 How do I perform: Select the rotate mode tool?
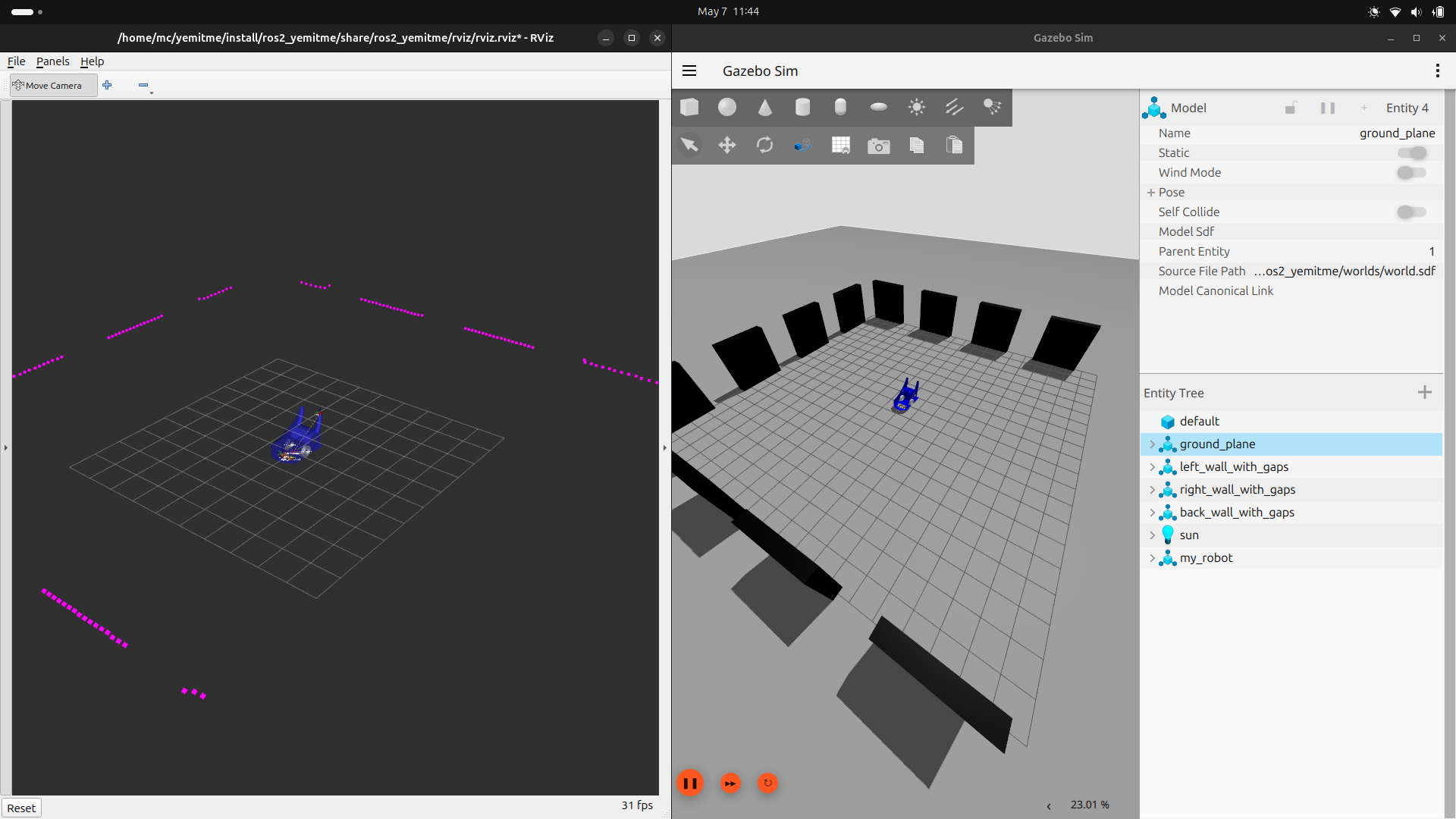click(764, 145)
